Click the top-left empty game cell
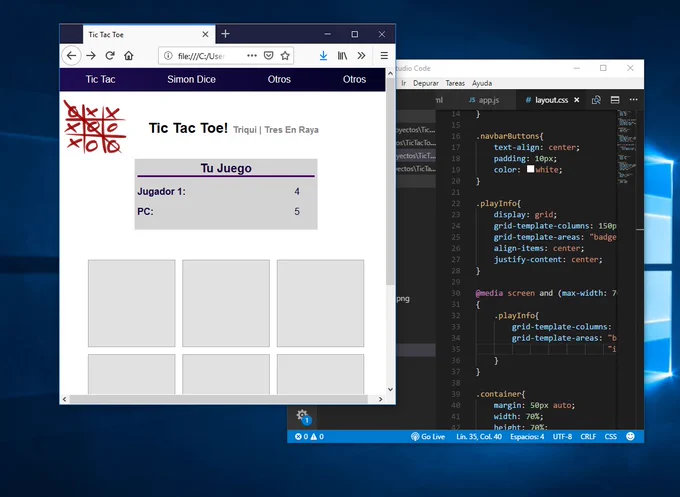 131,303
